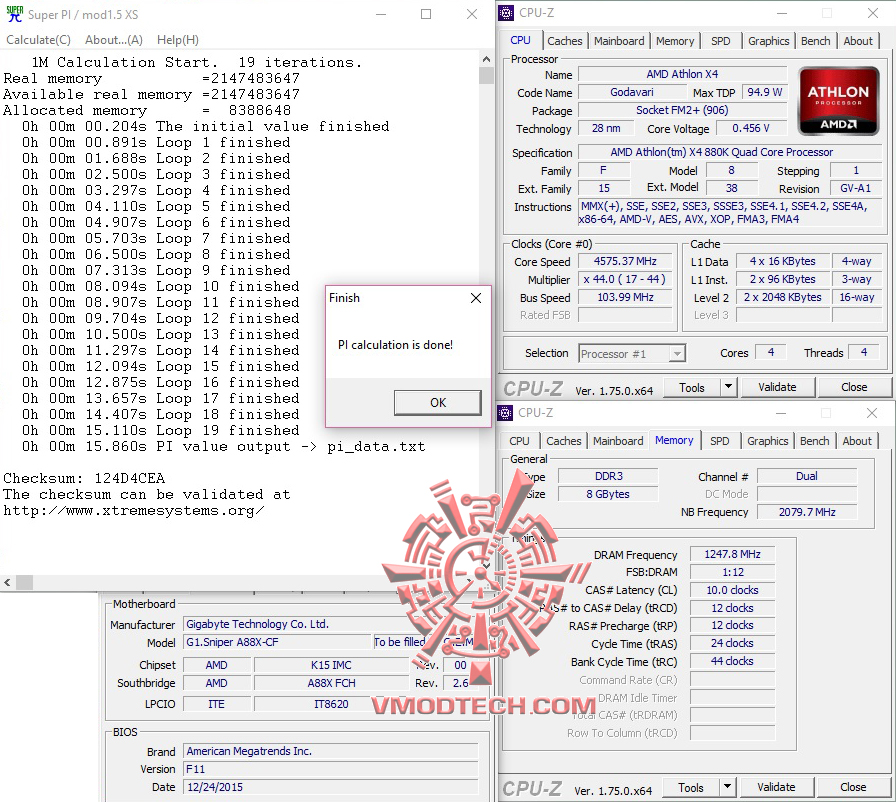896x802 pixels.
Task: Minimize the lower CPU-Z Memory window
Action: tap(781, 413)
